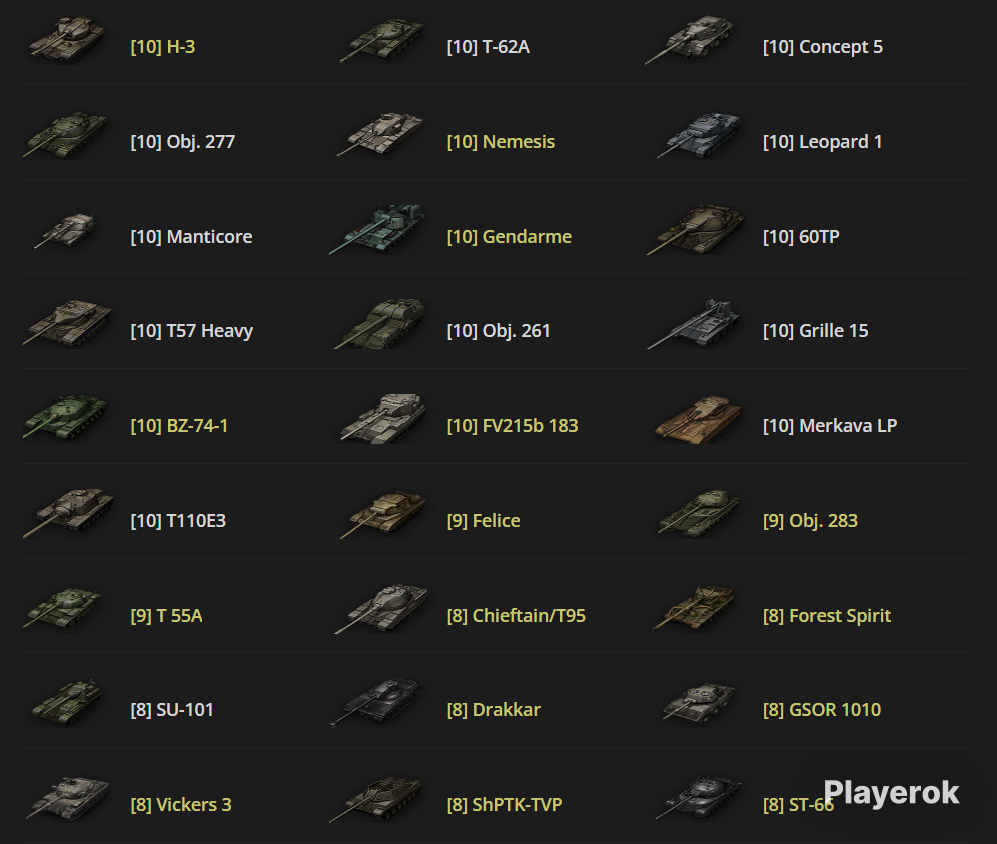The height and width of the screenshot is (844, 997).
Task: Select the "[10] Leopard 1" text
Action: tap(823, 142)
